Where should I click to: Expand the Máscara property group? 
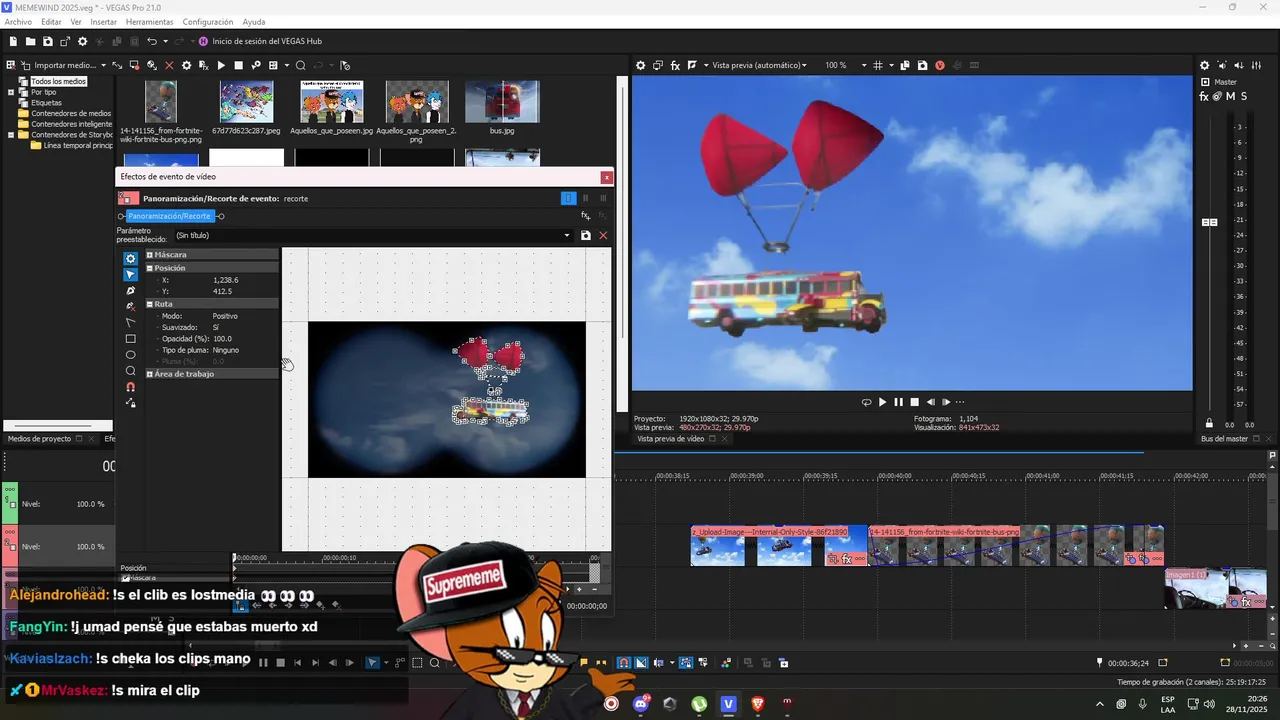click(150, 255)
